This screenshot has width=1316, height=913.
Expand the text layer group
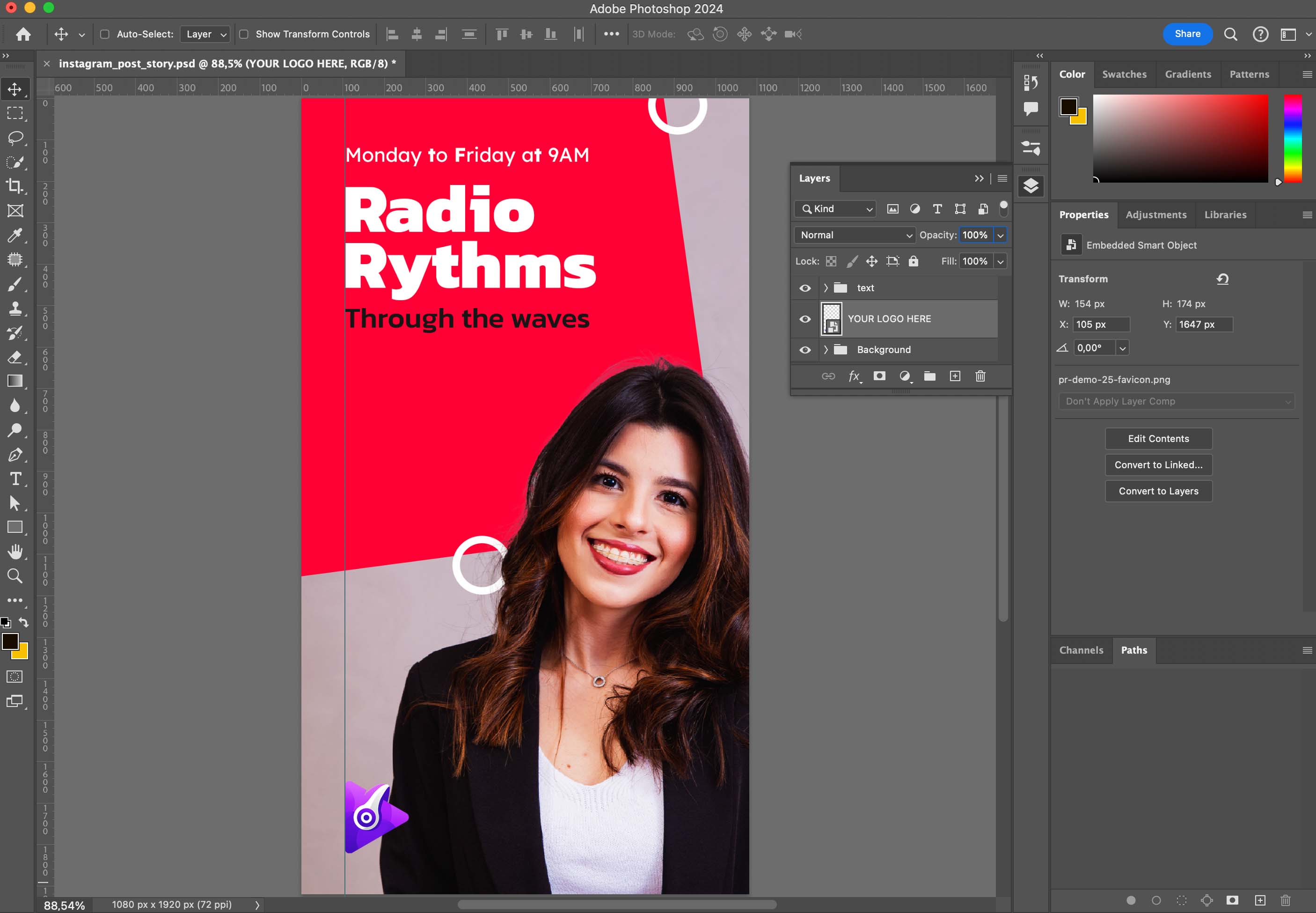click(826, 288)
